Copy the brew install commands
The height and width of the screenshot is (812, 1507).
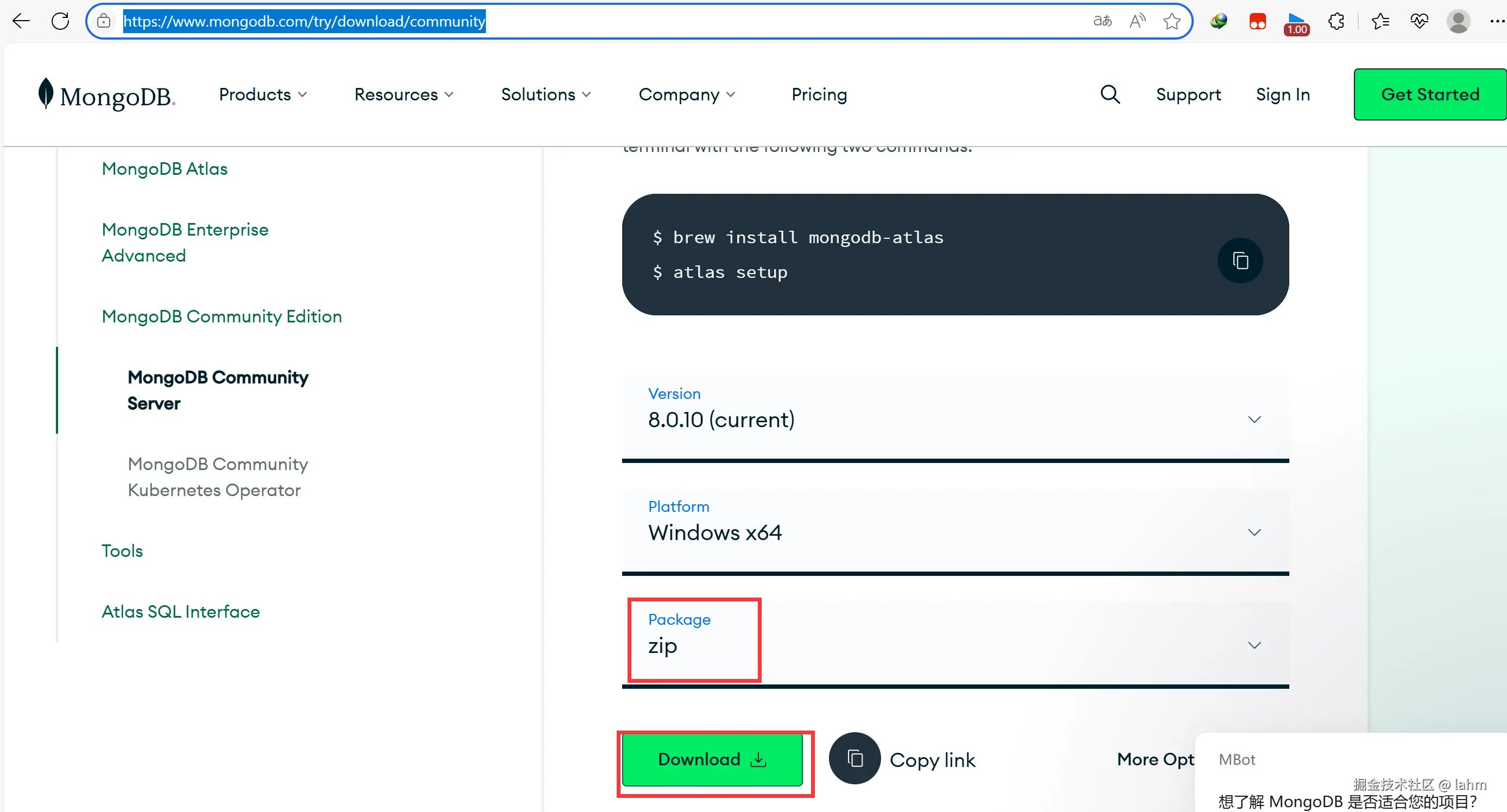1240,261
